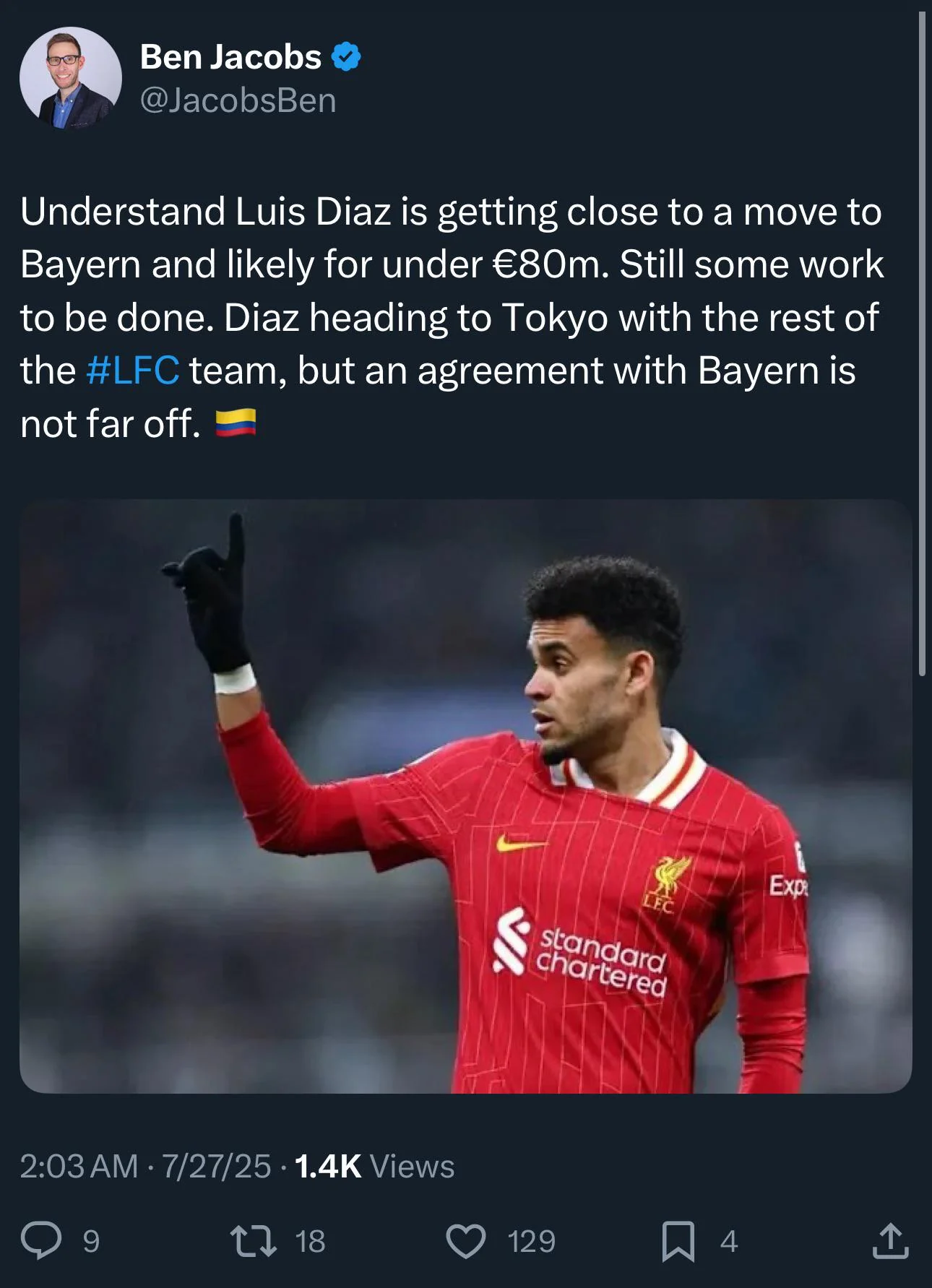
Task: Open the share upload icon
Action: coord(890,1240)
